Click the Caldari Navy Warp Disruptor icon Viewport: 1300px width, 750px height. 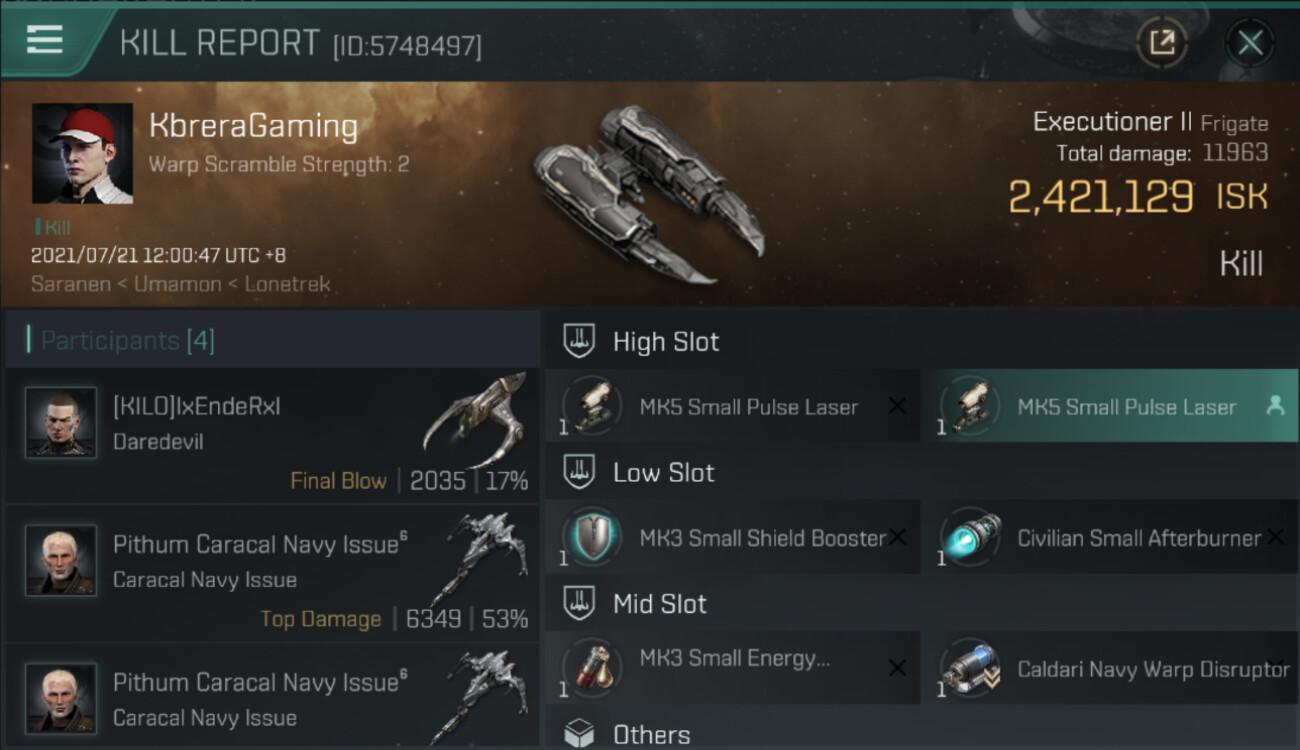970,668
